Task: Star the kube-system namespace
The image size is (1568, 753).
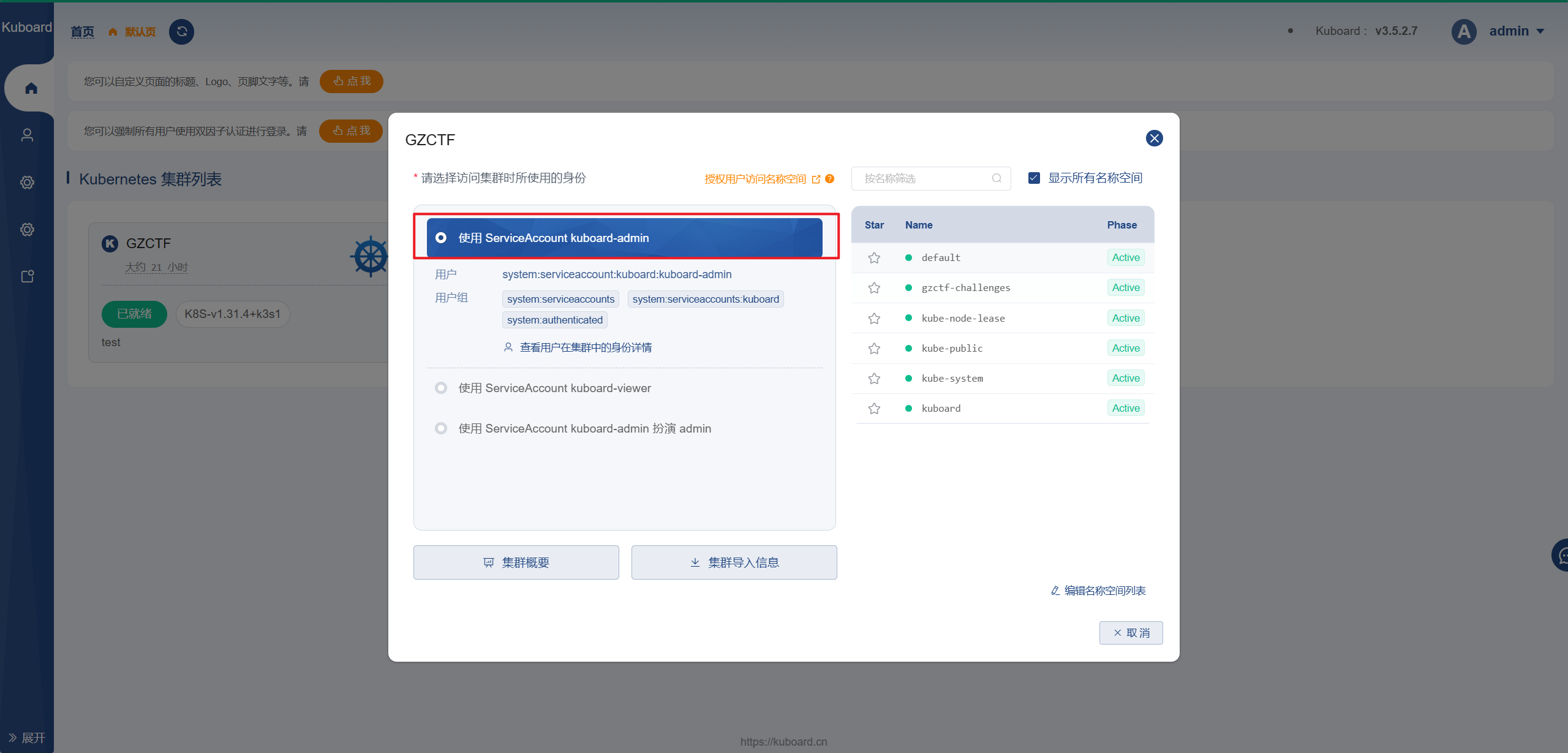Action: click(x=874, y=379)
